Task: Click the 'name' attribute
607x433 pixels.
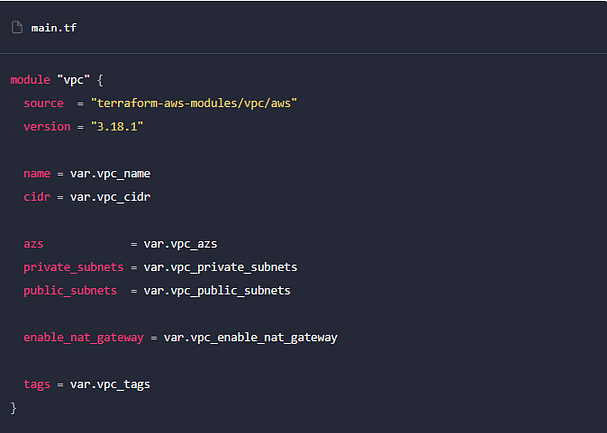Action: (37, 173)
